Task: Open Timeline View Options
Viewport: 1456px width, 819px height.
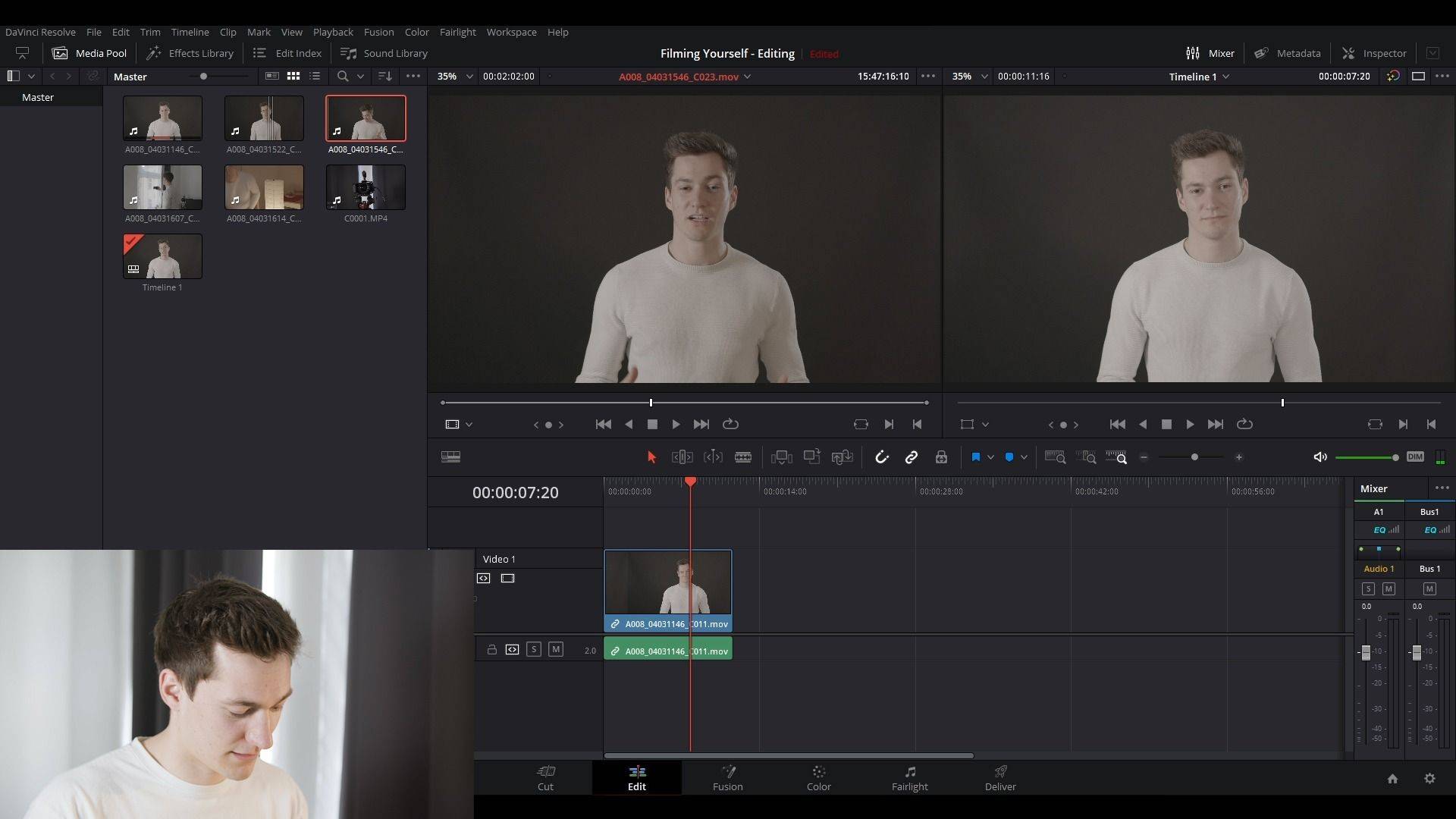Action: (451, 457)
